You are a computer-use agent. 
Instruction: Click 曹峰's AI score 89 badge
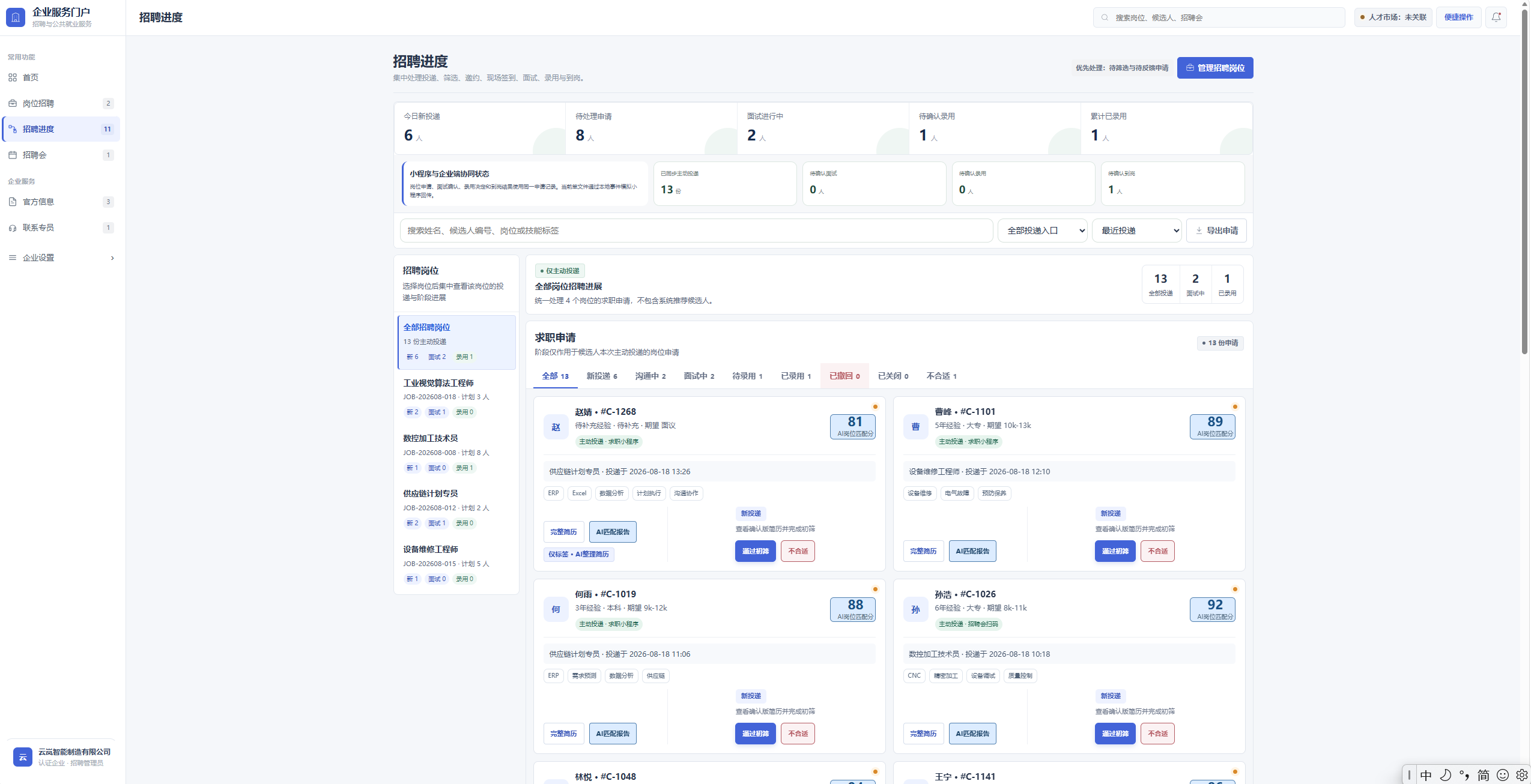click(1212, 426)
